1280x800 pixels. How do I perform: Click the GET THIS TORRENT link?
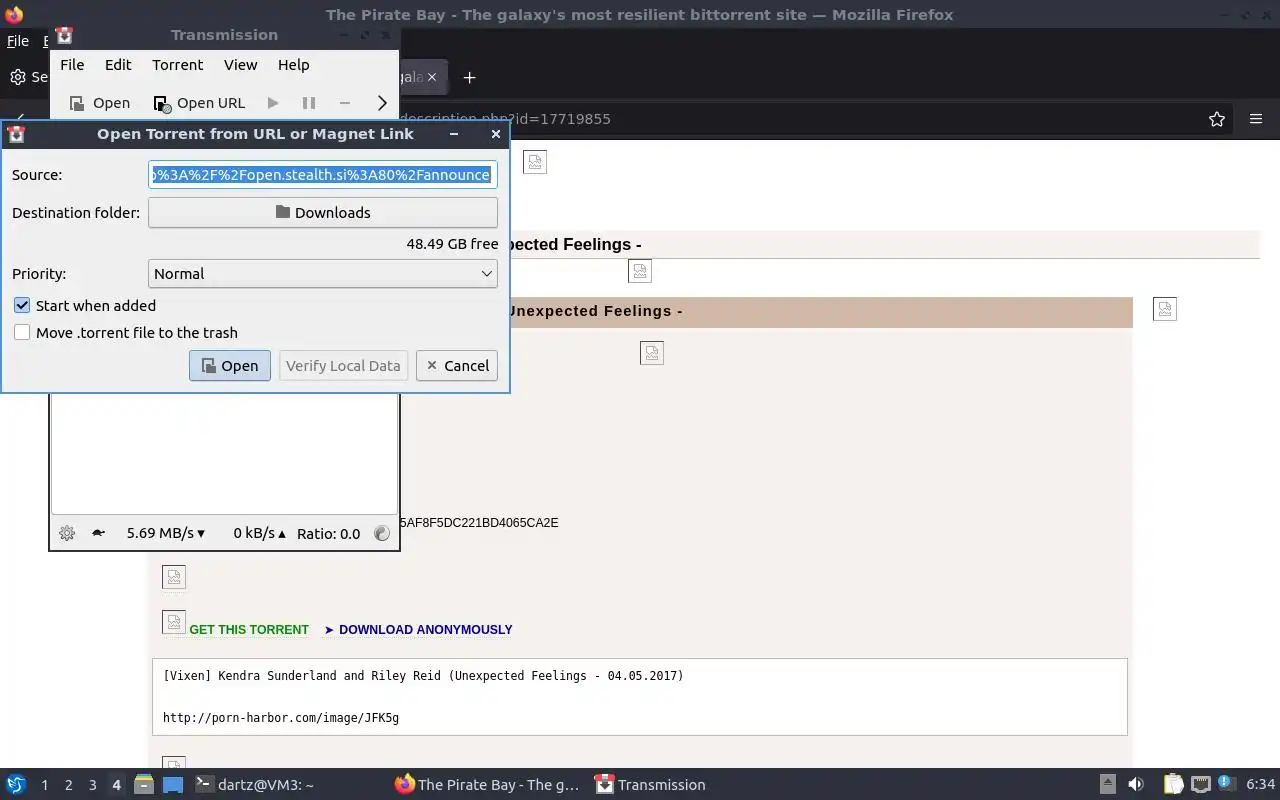click(249, 629)
